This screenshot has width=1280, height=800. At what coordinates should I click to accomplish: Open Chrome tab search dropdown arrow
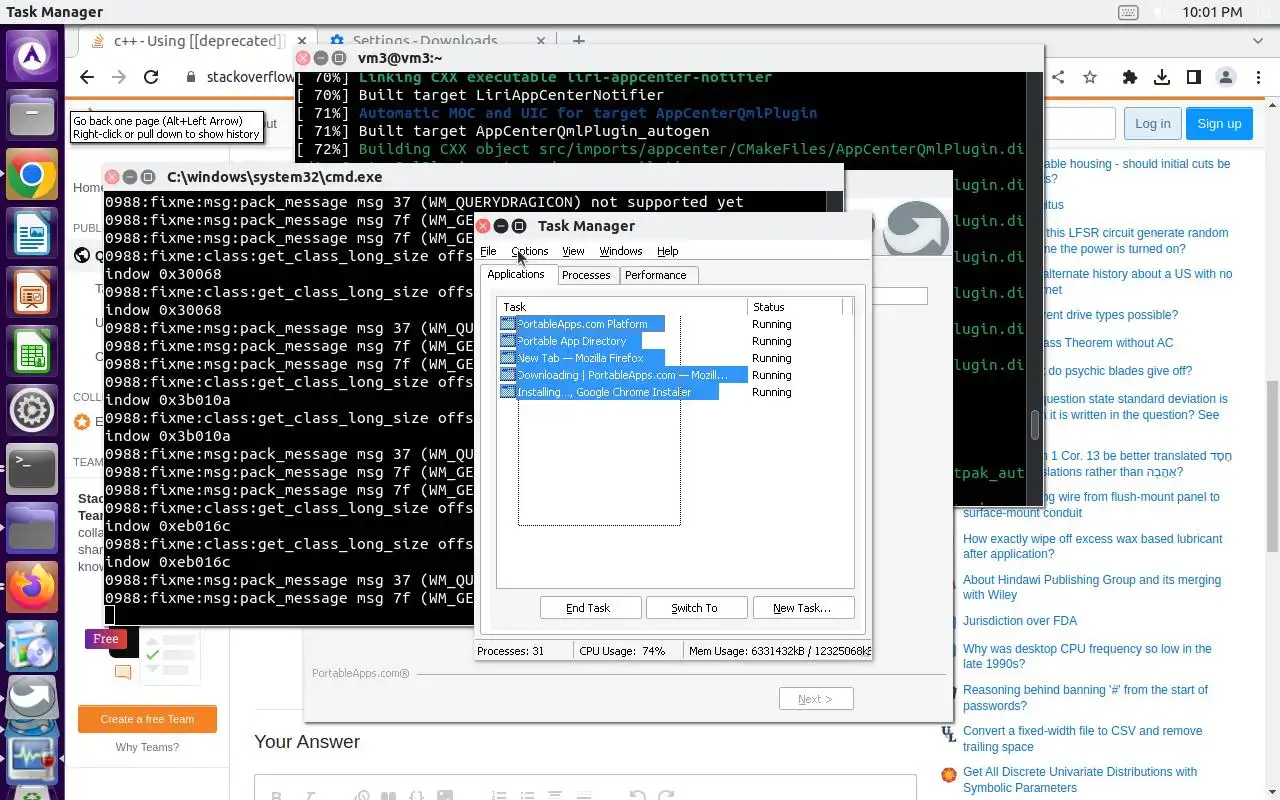click(1258, 41)
